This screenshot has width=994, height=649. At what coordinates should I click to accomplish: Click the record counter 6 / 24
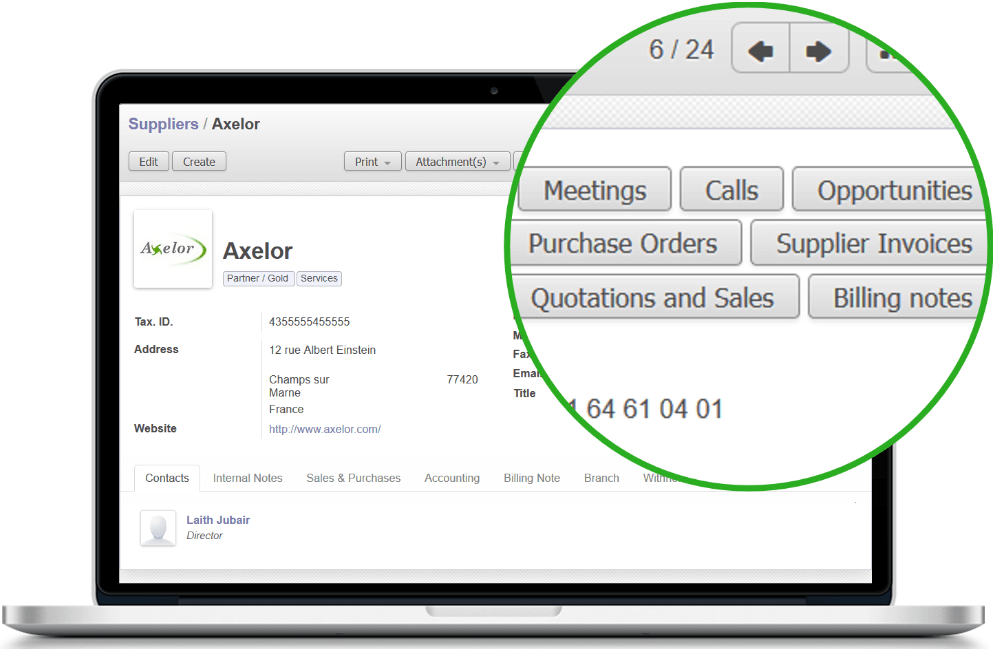click(681, 49)
